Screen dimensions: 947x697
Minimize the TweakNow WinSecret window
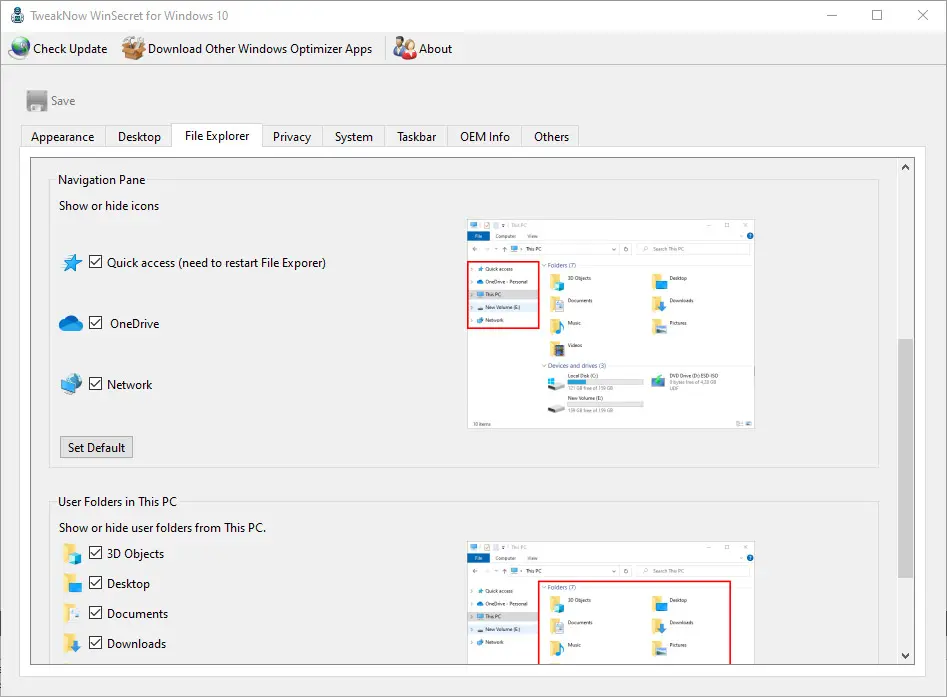coord(832,15)
